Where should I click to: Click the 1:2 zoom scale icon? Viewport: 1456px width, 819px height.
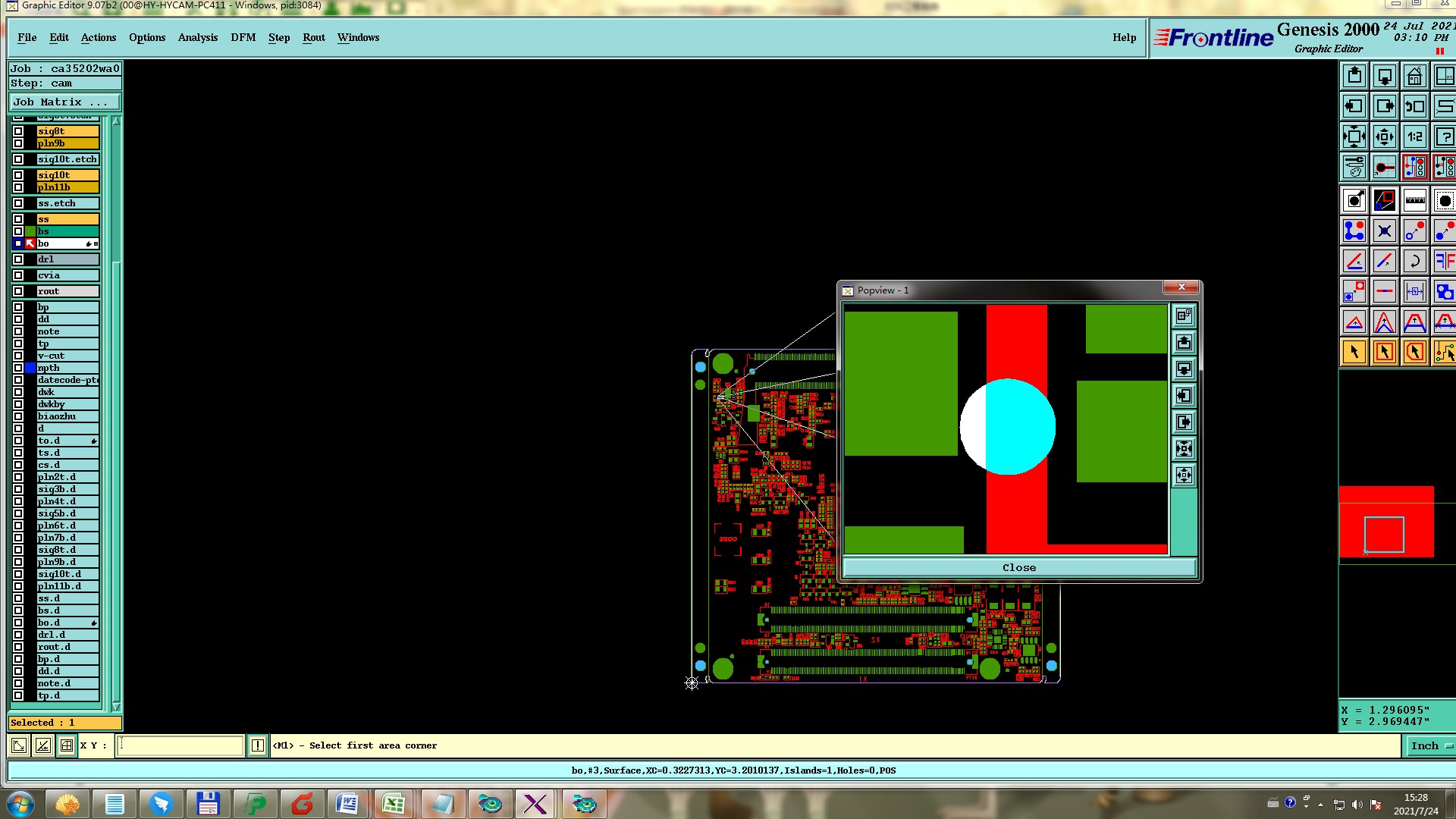[1414, 137]
